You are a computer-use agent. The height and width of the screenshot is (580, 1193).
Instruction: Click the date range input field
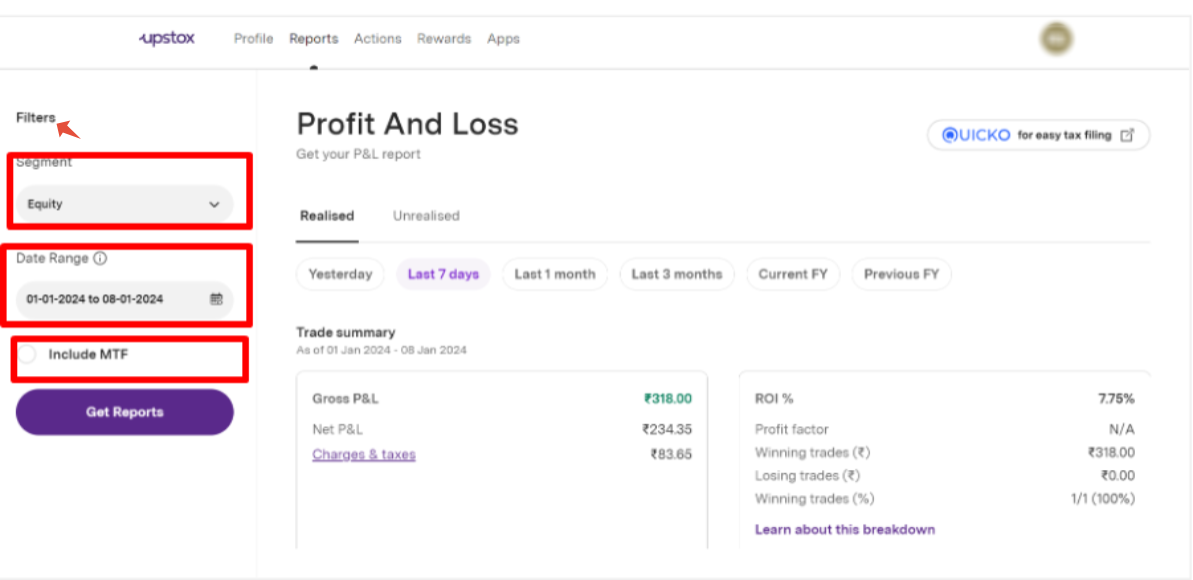[x=125, y=299]
